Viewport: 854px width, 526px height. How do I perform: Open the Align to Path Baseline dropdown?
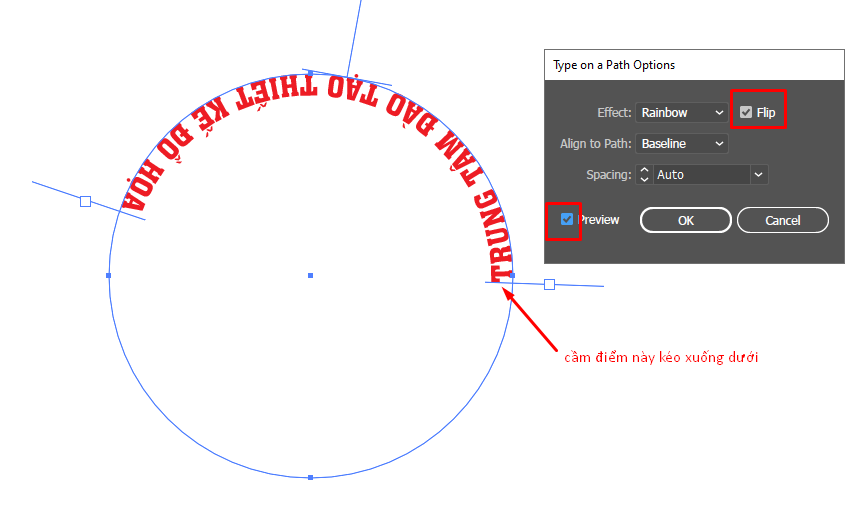(683, 144)
